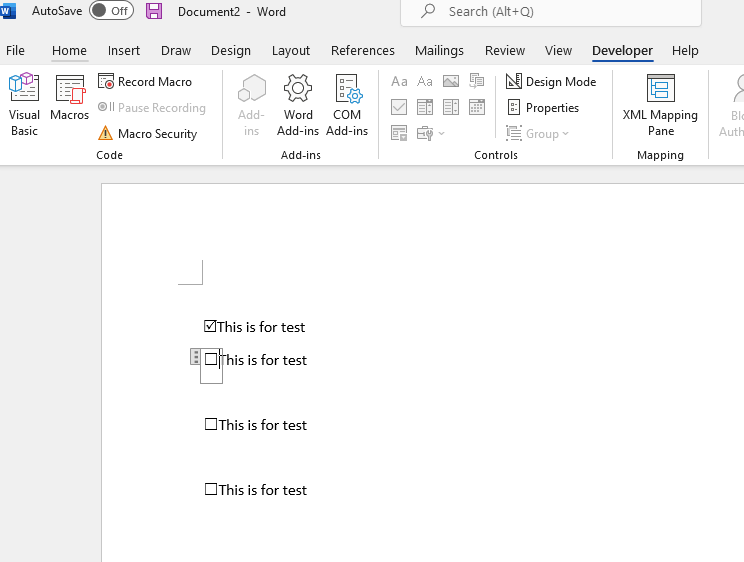Viewport: 744px width, 562px height.
Task: Insert Date Picker Content Control
Action: pos(476,107)
